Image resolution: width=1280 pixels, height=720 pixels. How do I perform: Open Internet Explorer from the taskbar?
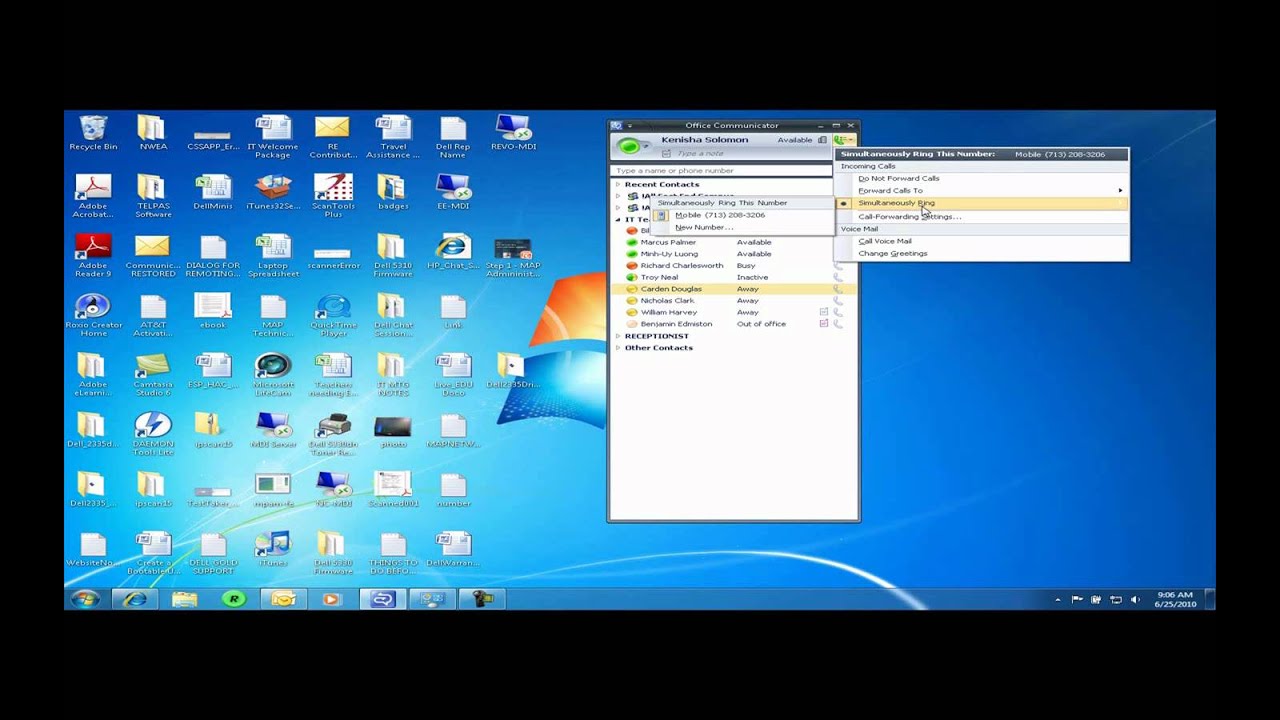[134, 599]
